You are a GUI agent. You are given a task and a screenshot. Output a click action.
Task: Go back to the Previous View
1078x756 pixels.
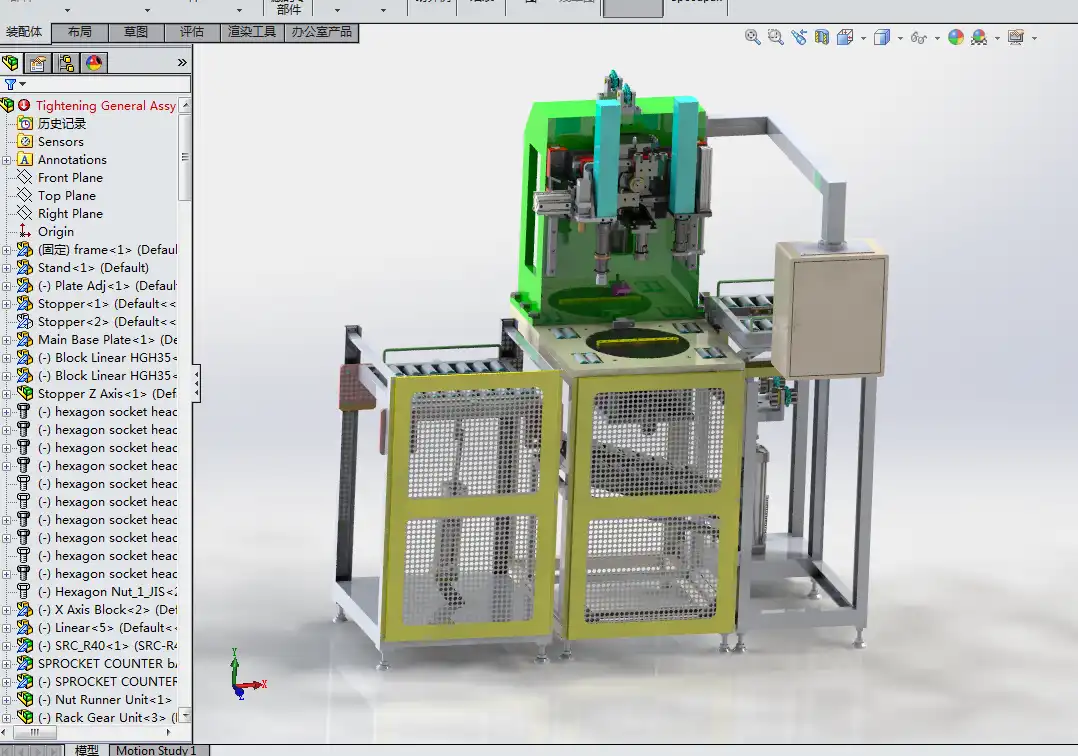coord(799,37)
